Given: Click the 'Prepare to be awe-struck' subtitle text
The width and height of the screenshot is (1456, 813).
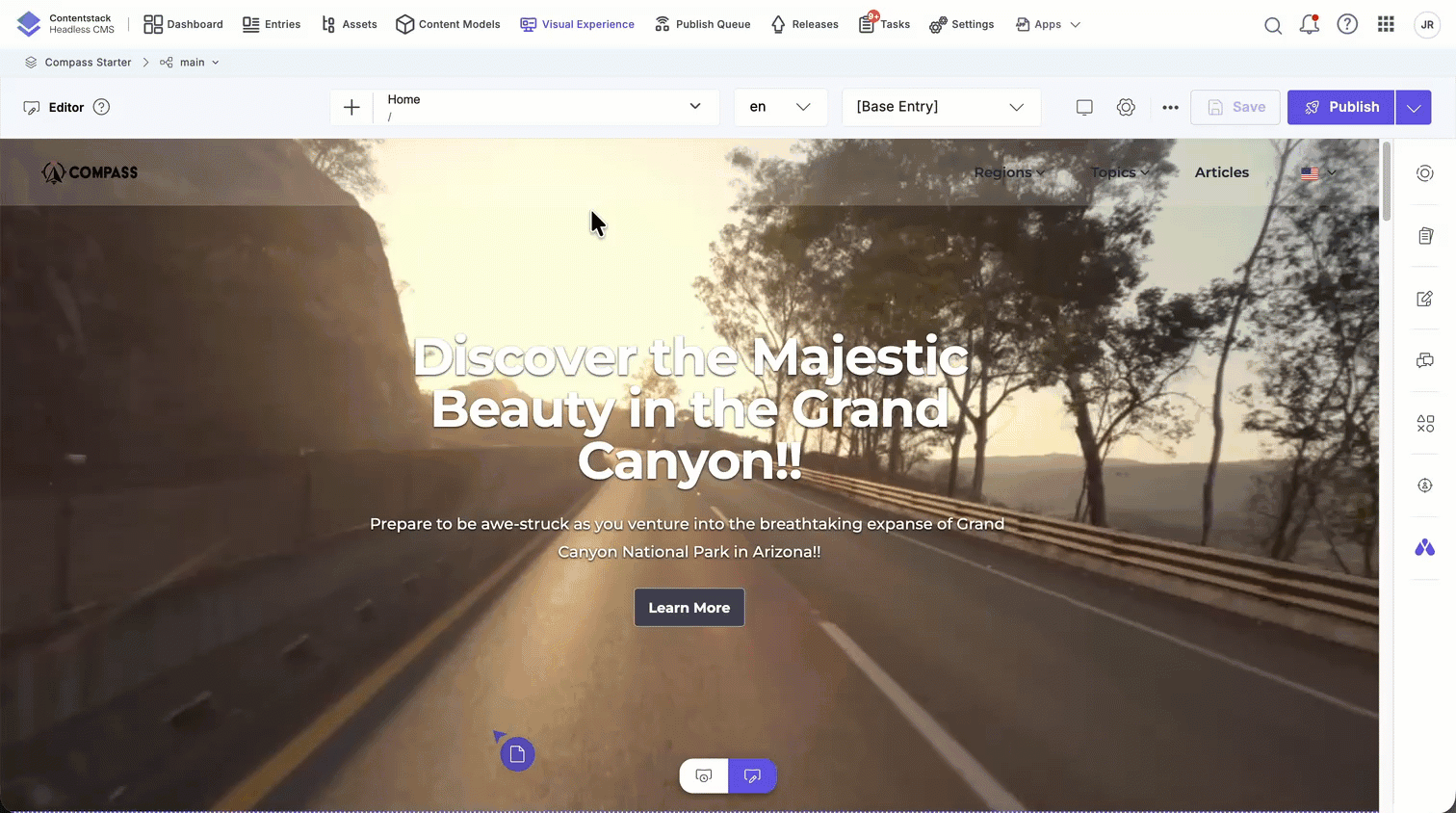Looking at the screenshot, I should tap(689, 538).
